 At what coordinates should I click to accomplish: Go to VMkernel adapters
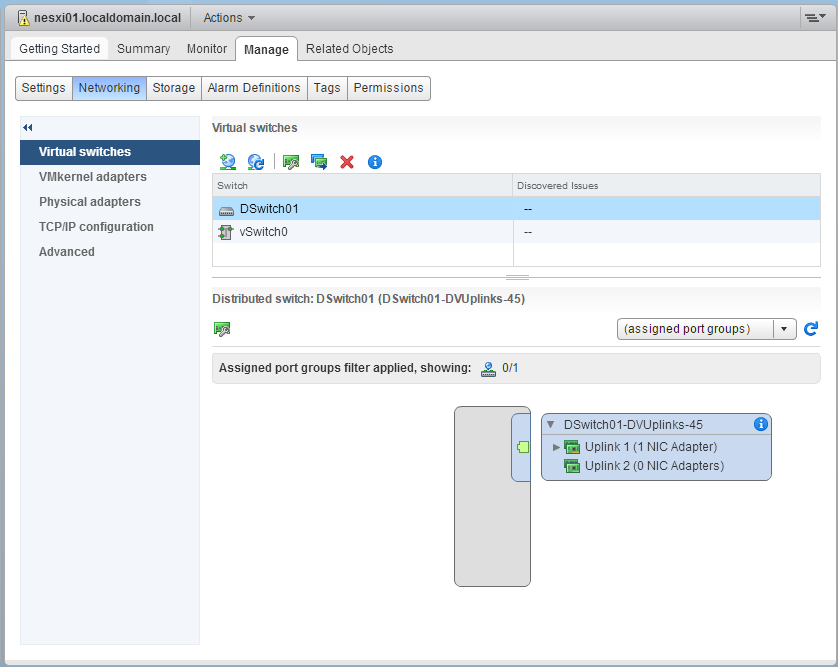[92, 177]
